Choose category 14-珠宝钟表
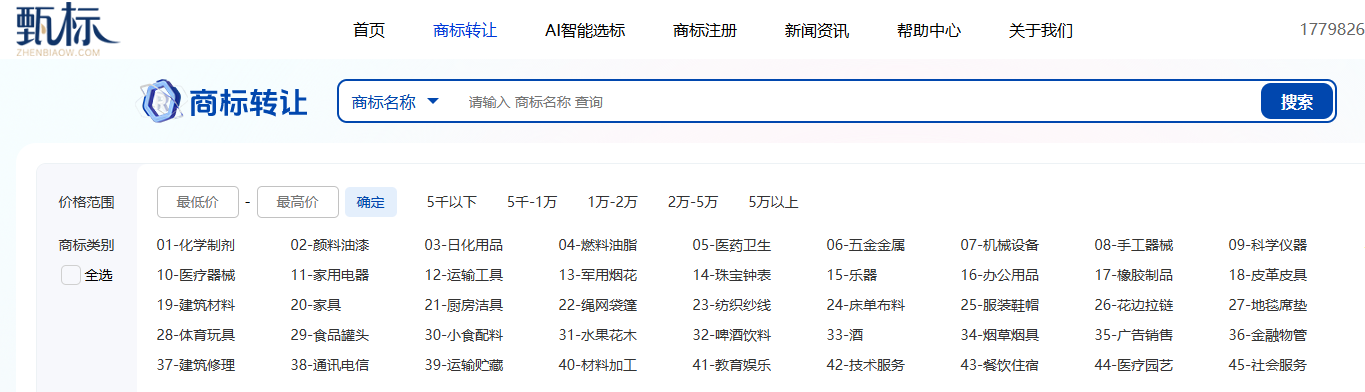Screen dimensions: 1365x392 732,275
